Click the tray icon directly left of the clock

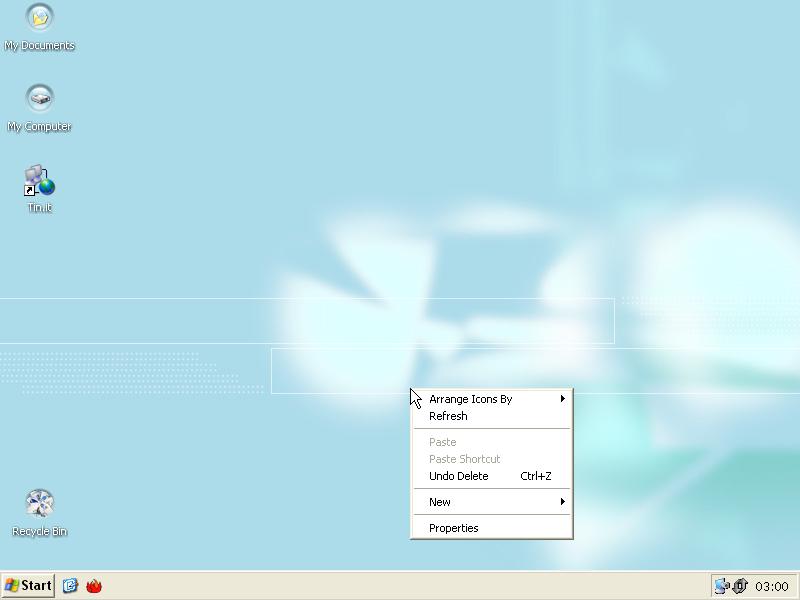point(740,586)
